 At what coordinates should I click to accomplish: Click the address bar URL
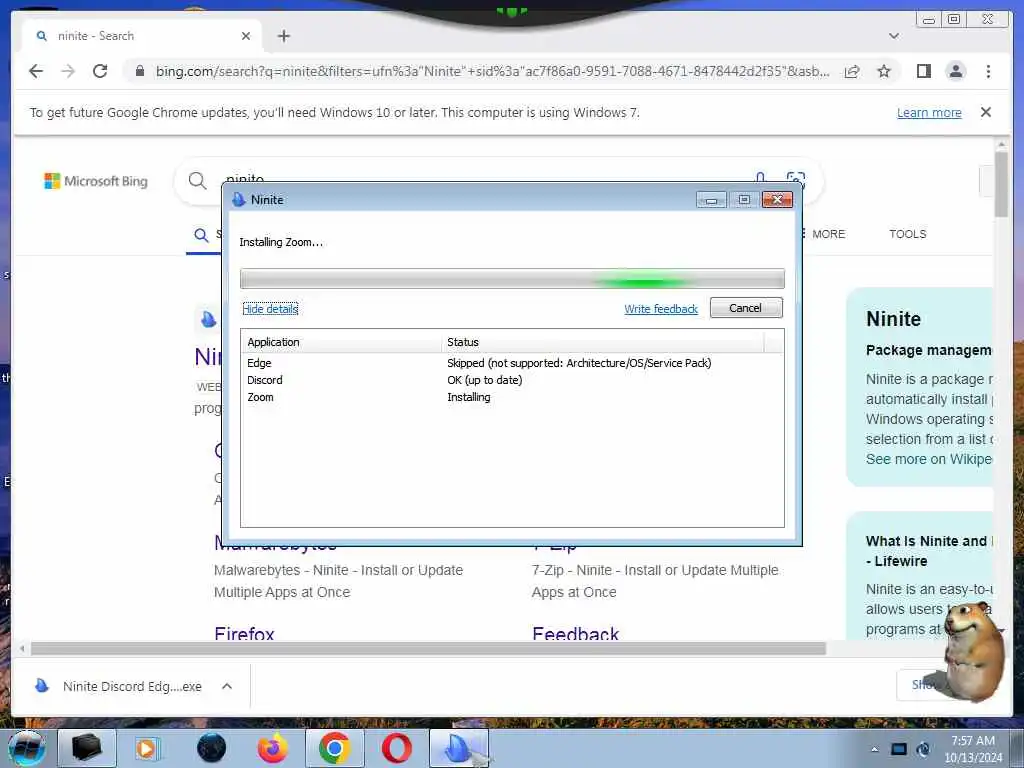[492, 71]
